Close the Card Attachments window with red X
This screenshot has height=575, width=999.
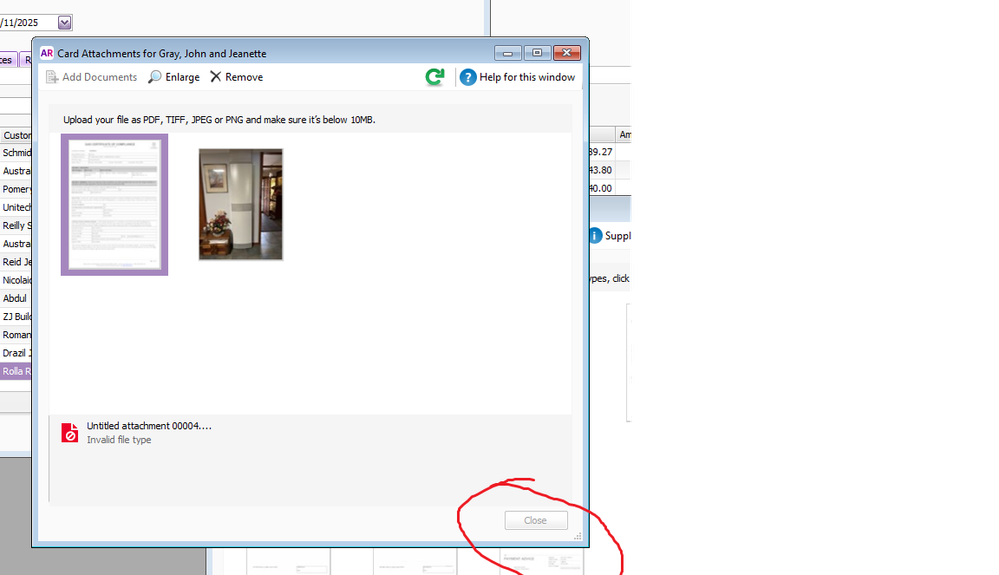click(x=567, y=53)
